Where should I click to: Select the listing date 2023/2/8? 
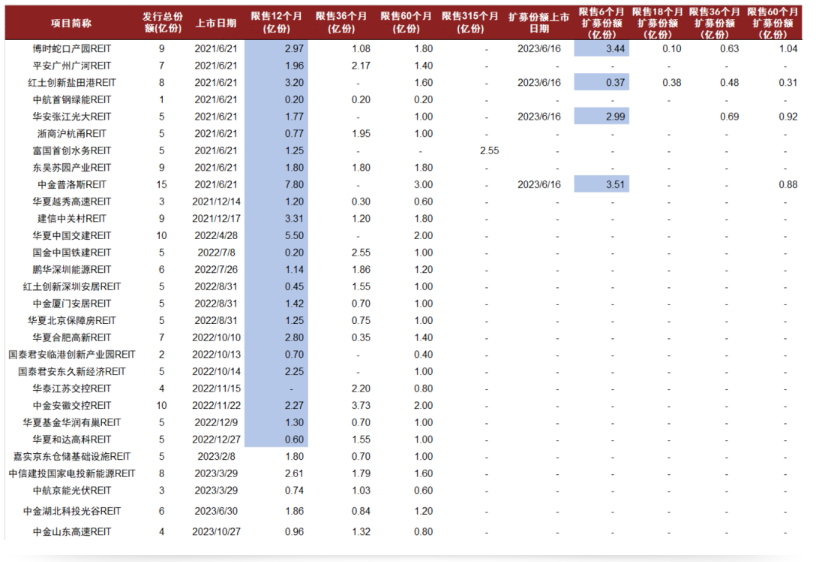pos(216,457)
